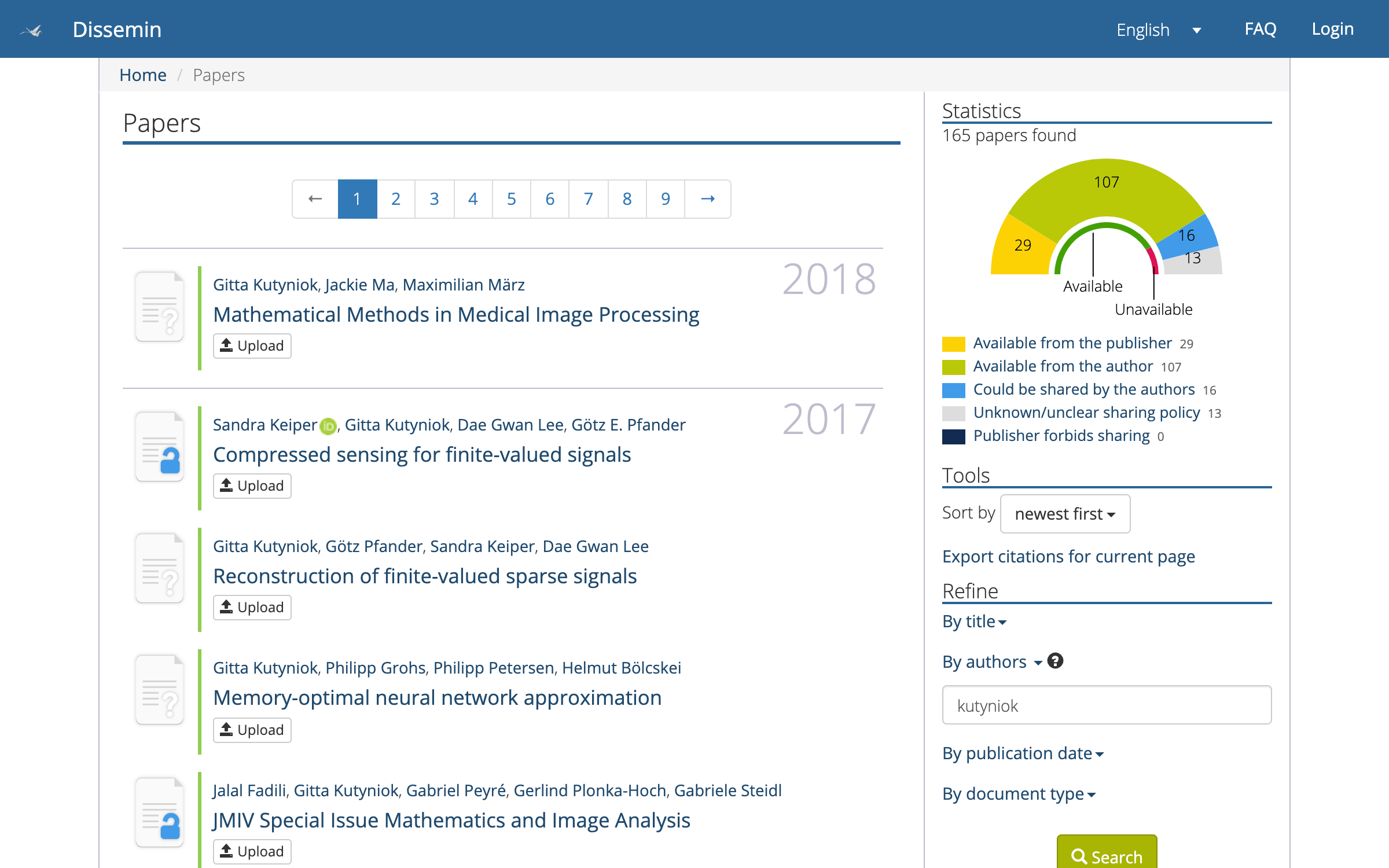This screenshot has width=1389, height=868.
Task: Click the Dissemin bird logo icon
Action: (32, 30)
